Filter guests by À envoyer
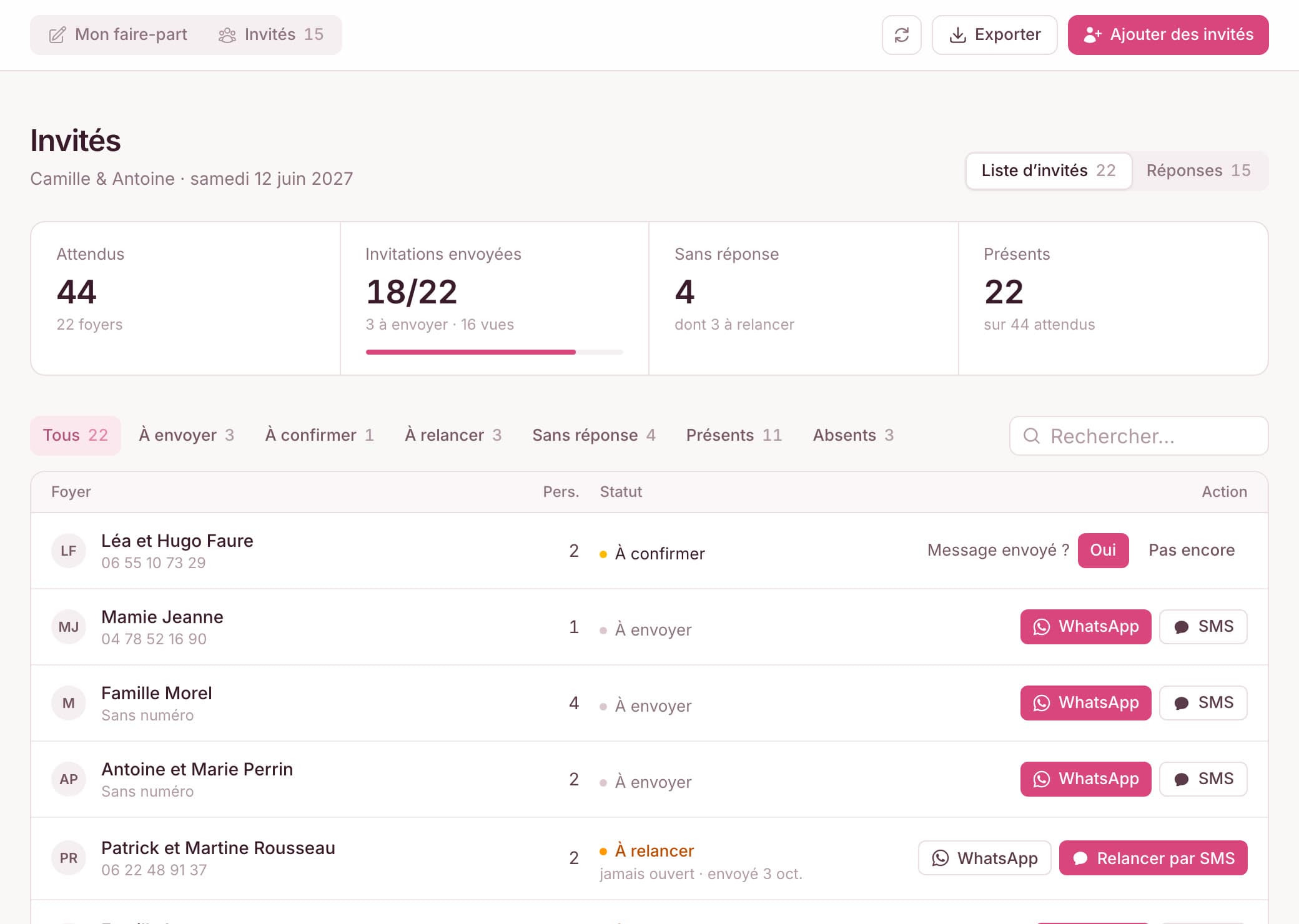 [186, 435]
